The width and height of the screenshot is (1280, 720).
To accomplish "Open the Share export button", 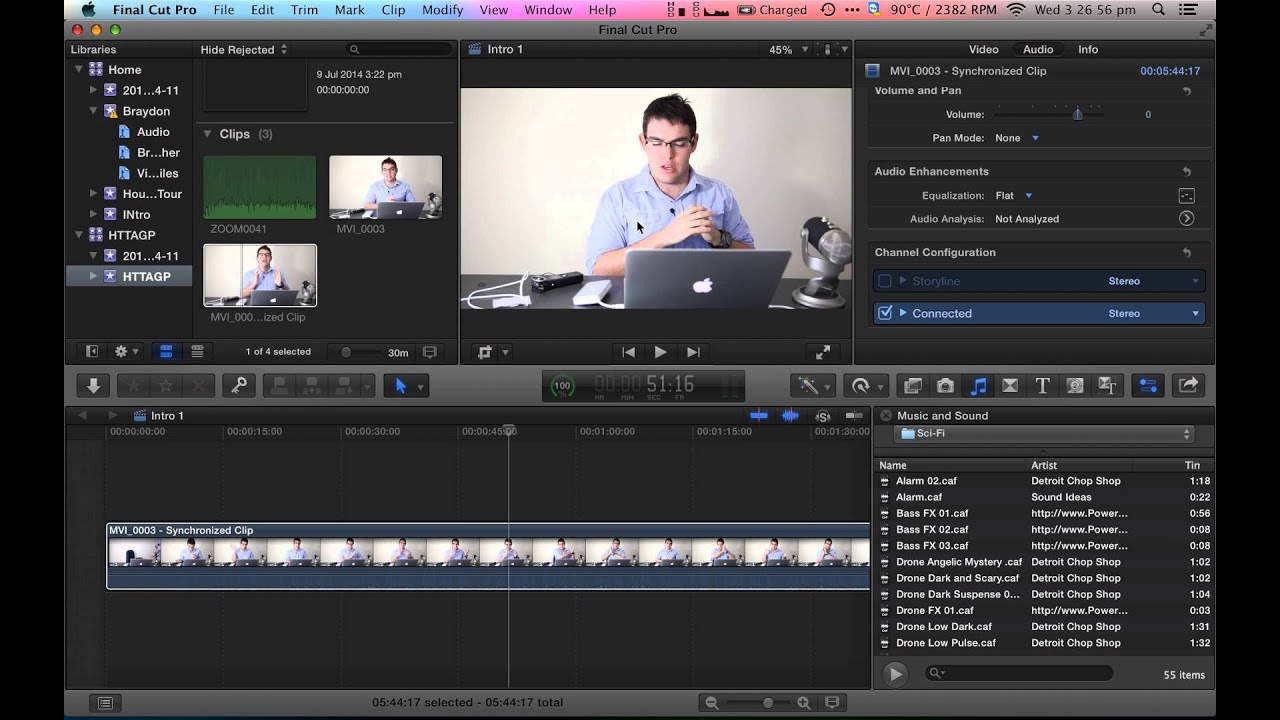I will (1189, 385).
